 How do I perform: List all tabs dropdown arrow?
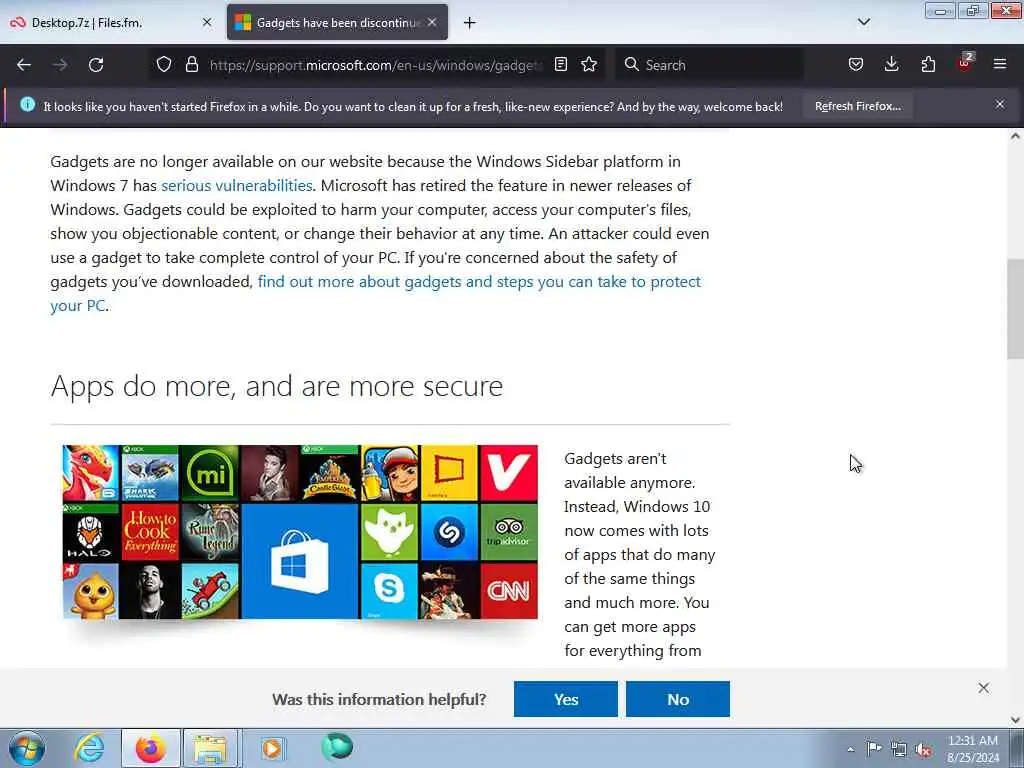tap(863, 22)
